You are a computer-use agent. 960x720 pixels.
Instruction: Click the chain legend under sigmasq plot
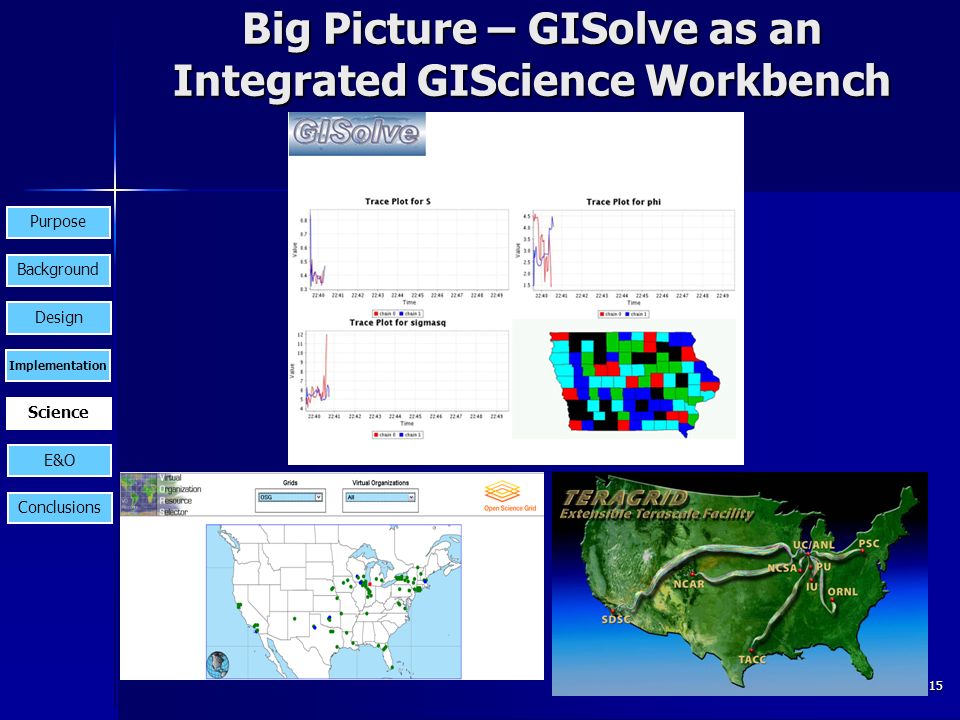[397, 435]
